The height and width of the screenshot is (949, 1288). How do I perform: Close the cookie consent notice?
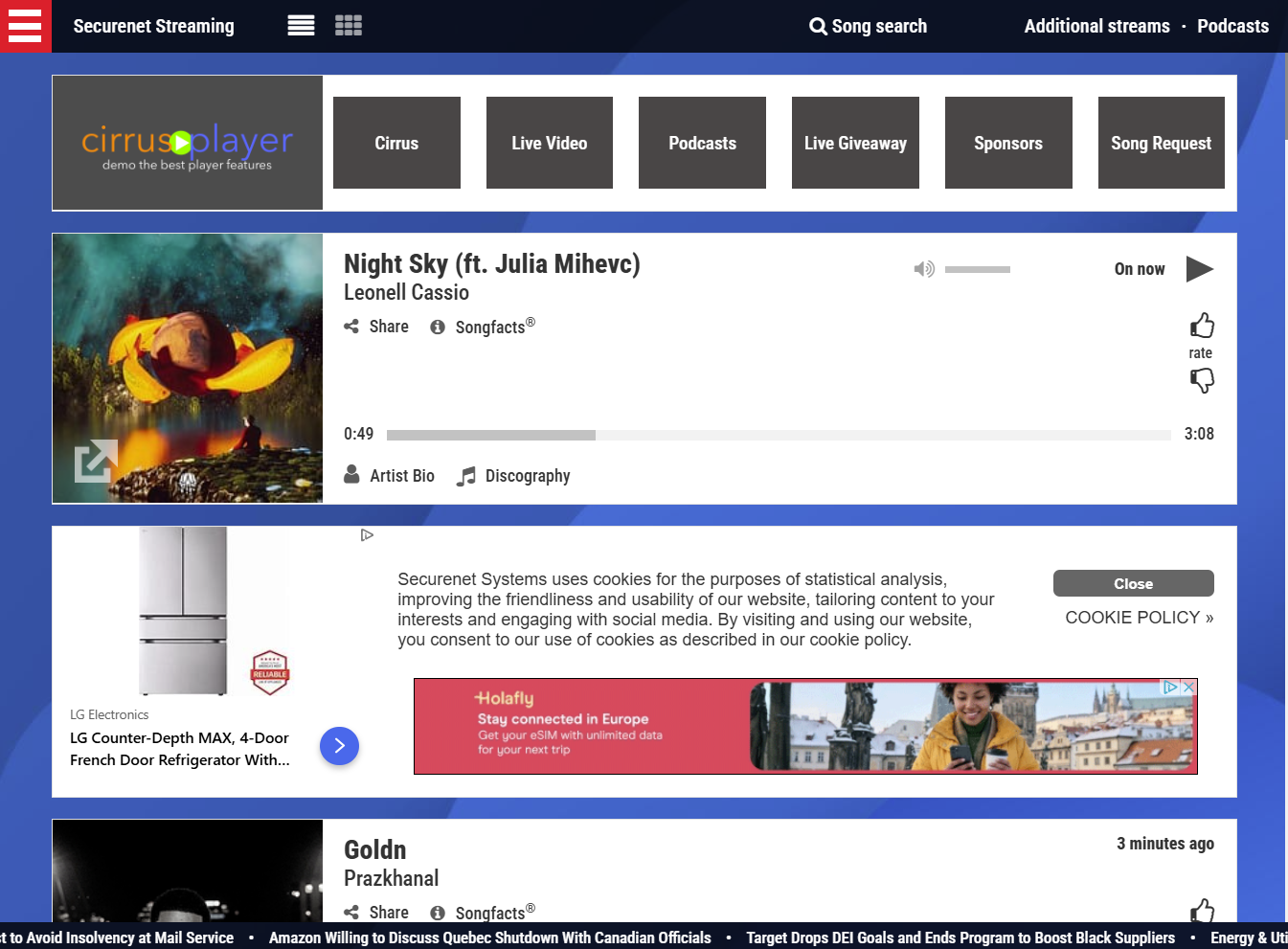(x=1133, y=583)
